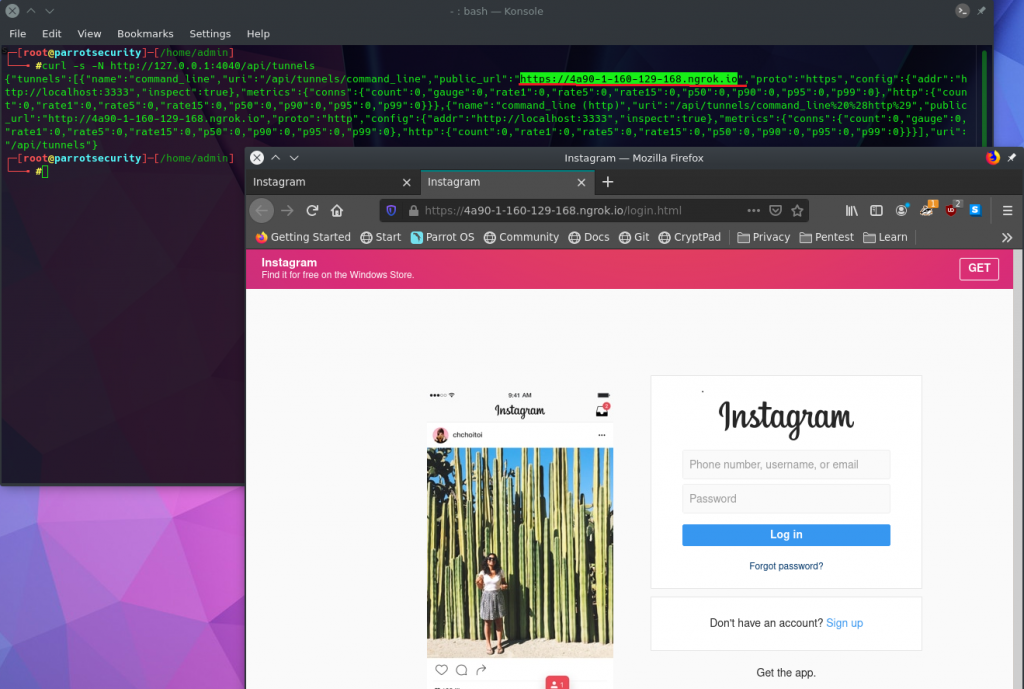Click the Firefox window's keep-below down arrow

(294, 157)
